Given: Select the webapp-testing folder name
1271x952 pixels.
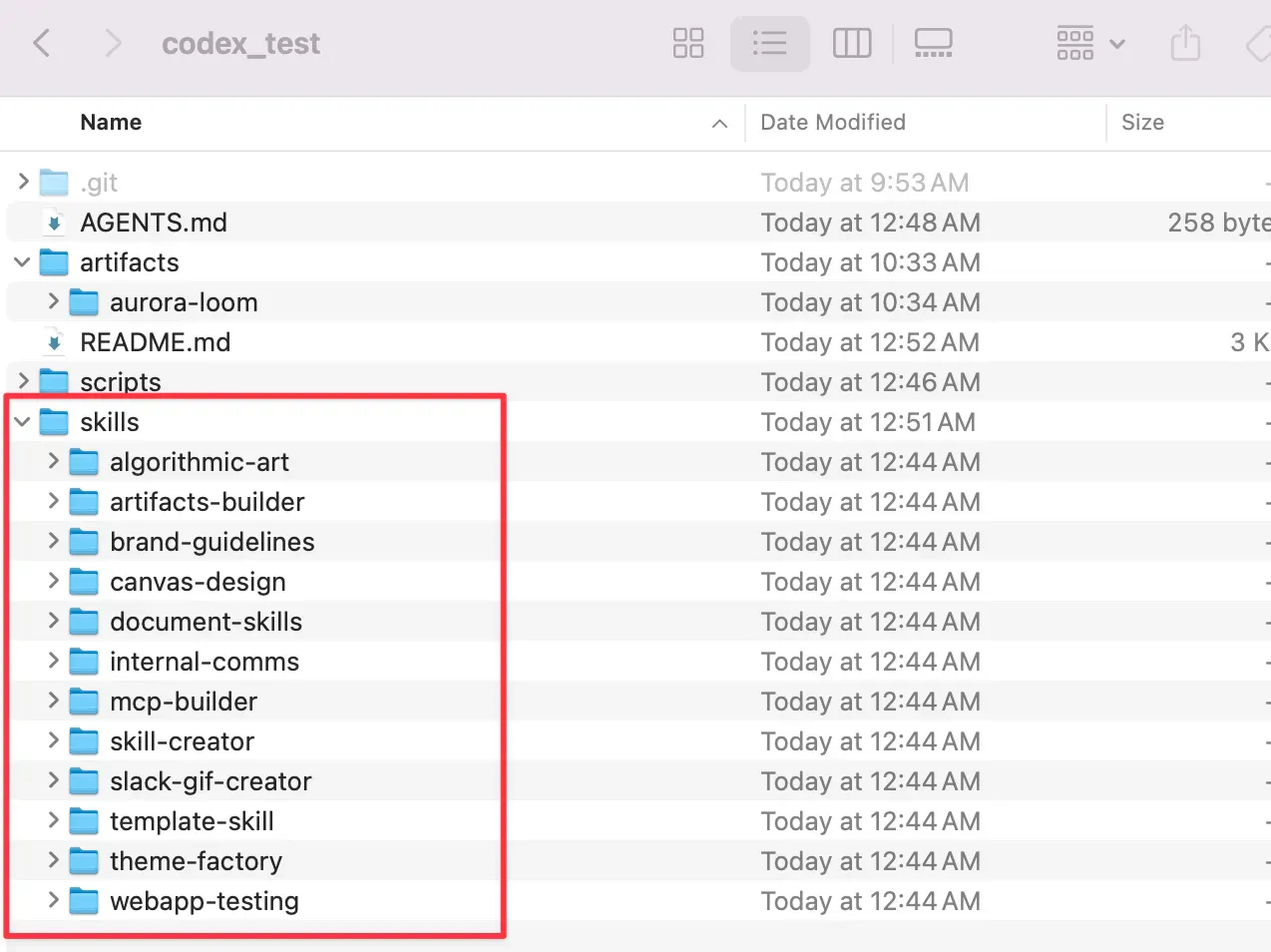Looking at the screenshot, I should (205, 901).
